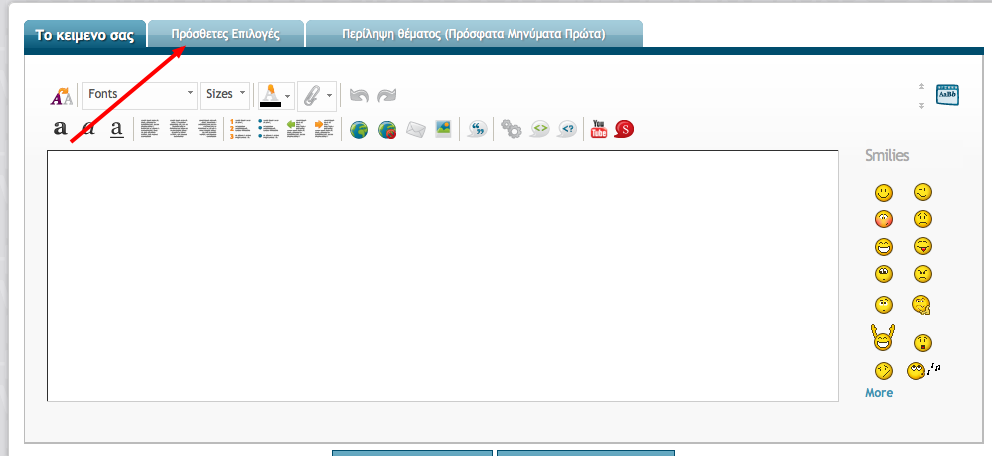992x456 pixels.
Task: Wrap selection in PHP tags bubble
Action: [x=567, y=129]
